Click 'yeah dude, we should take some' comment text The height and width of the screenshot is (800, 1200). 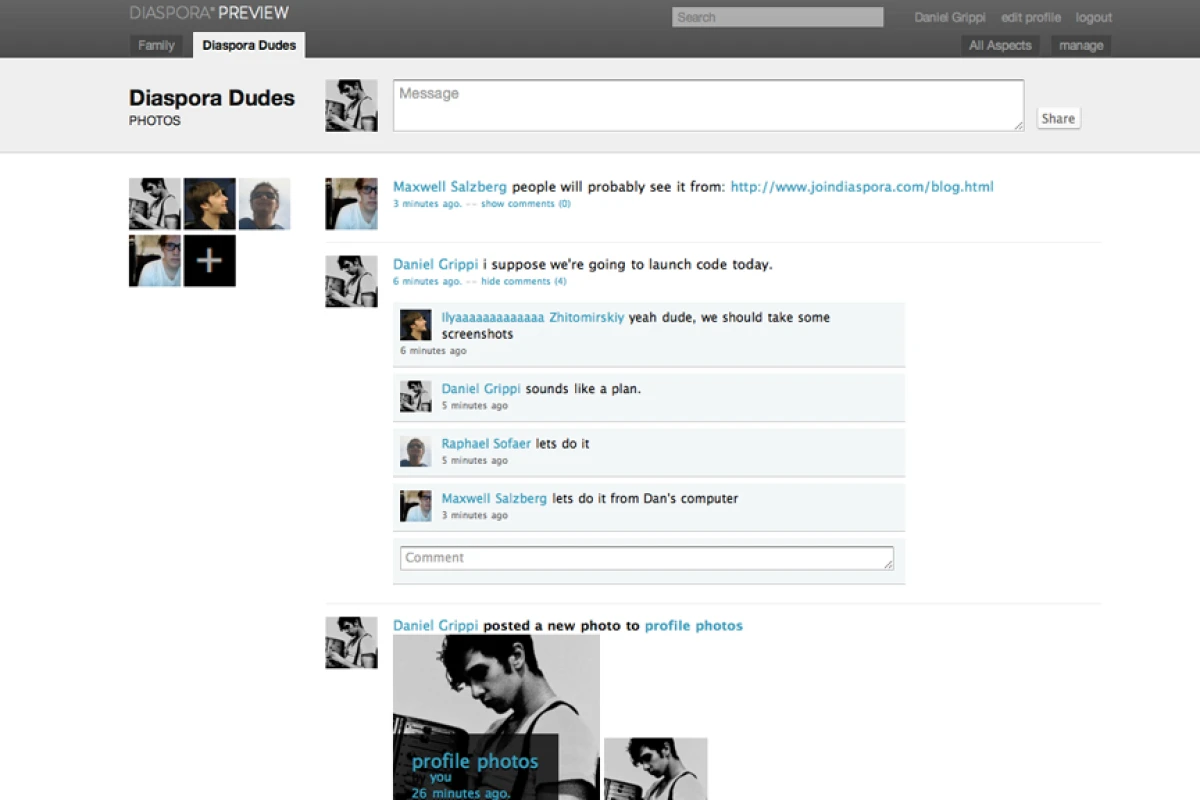click(x=636, y=325)
